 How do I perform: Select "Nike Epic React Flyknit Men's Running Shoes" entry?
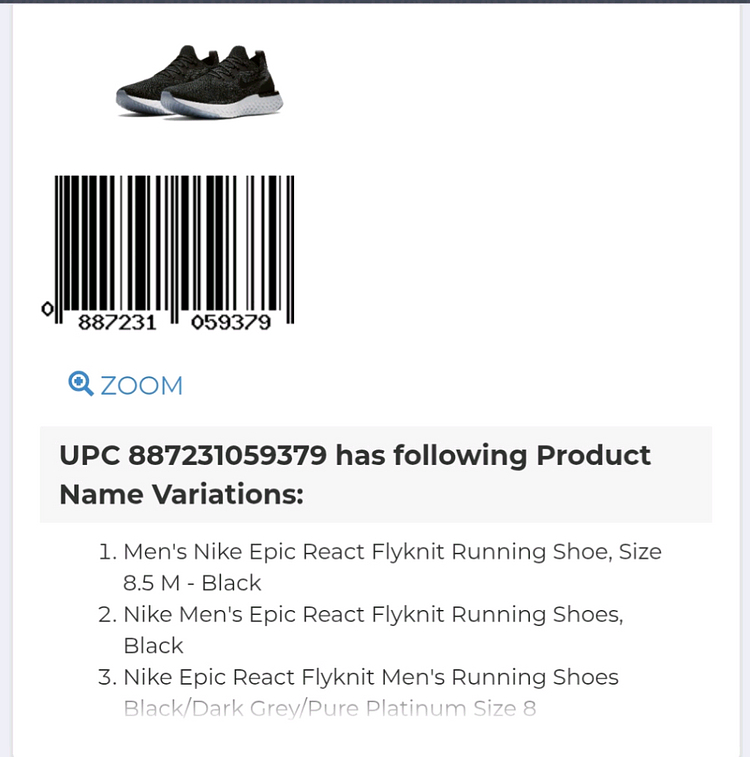[x=371, y=677]
